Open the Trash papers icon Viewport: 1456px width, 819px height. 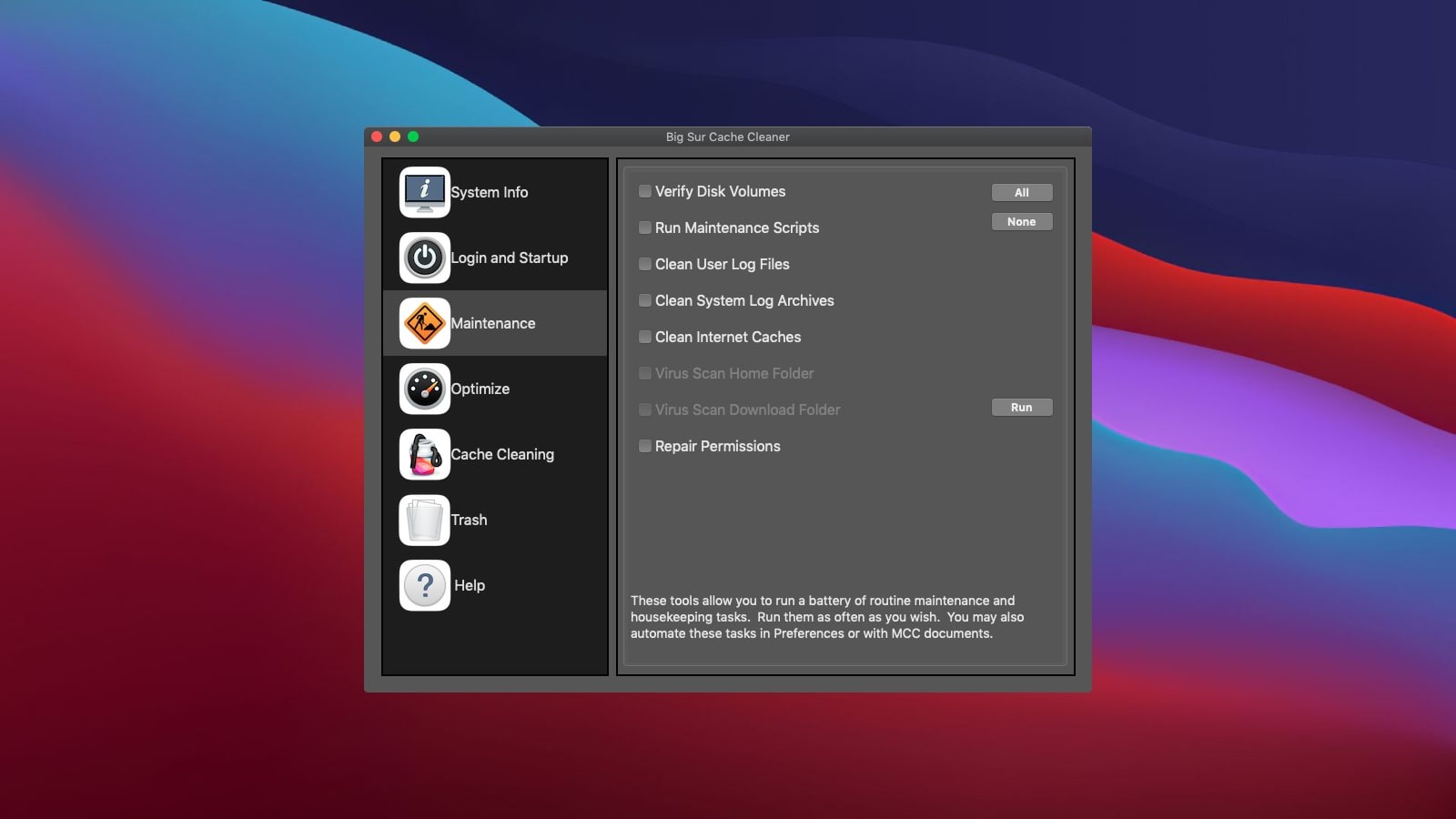pyautogui.click(x=424, y=520)
